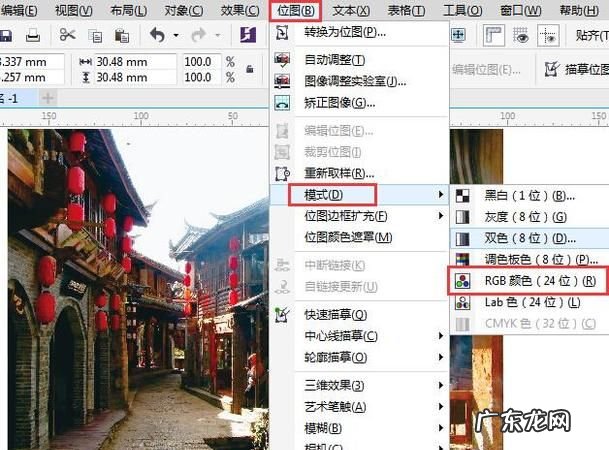Click the add page plus tab

point(48,98)
